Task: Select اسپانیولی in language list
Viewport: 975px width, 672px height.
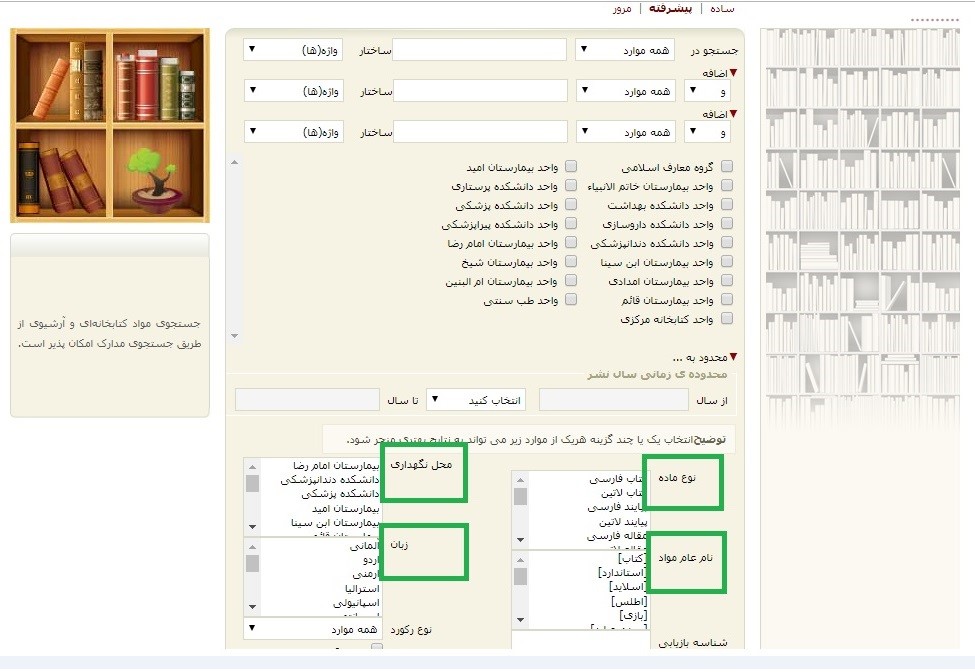Action: coord(356,602)
